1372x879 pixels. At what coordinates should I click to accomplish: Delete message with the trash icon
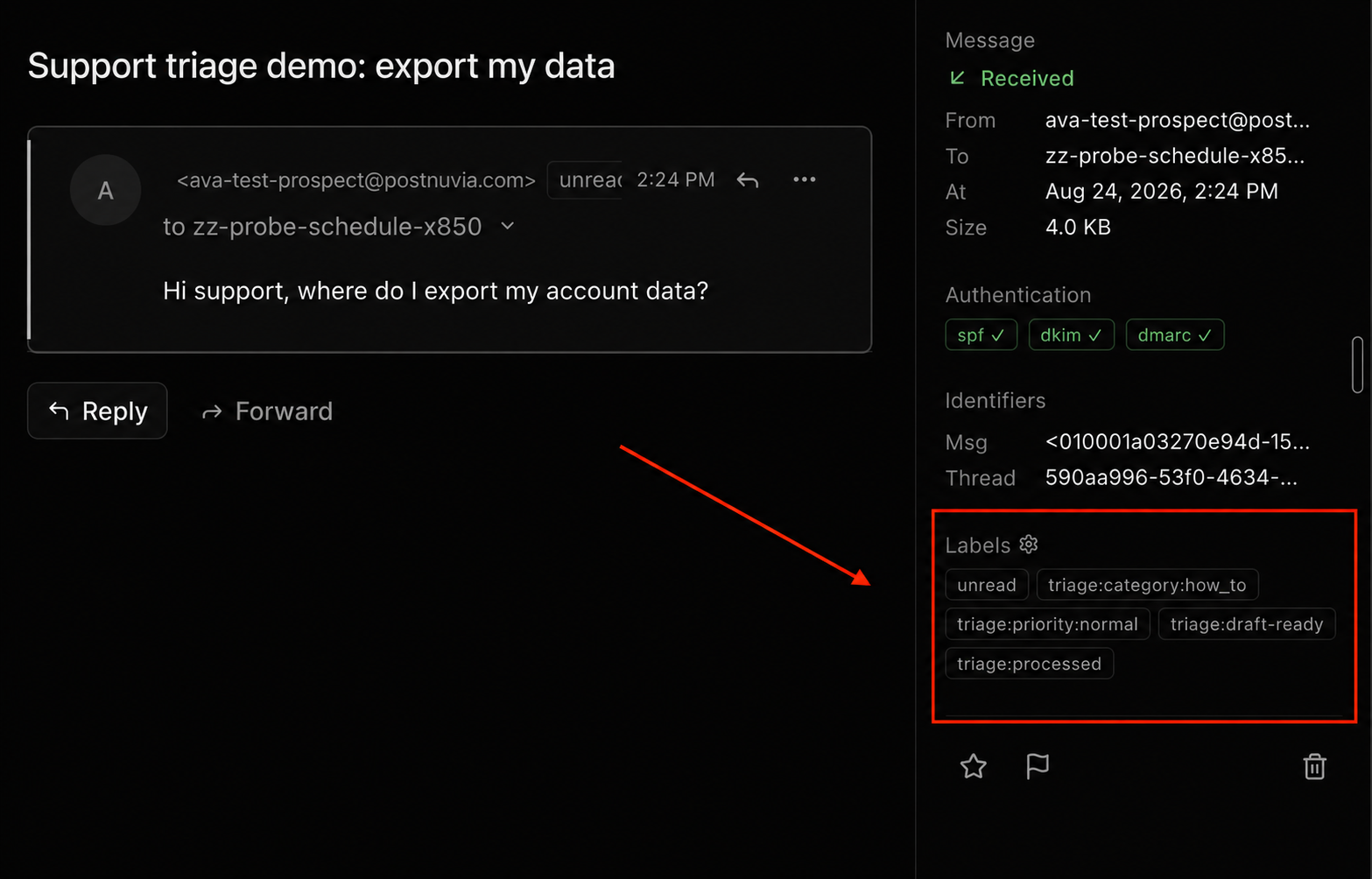(1314, 767)
